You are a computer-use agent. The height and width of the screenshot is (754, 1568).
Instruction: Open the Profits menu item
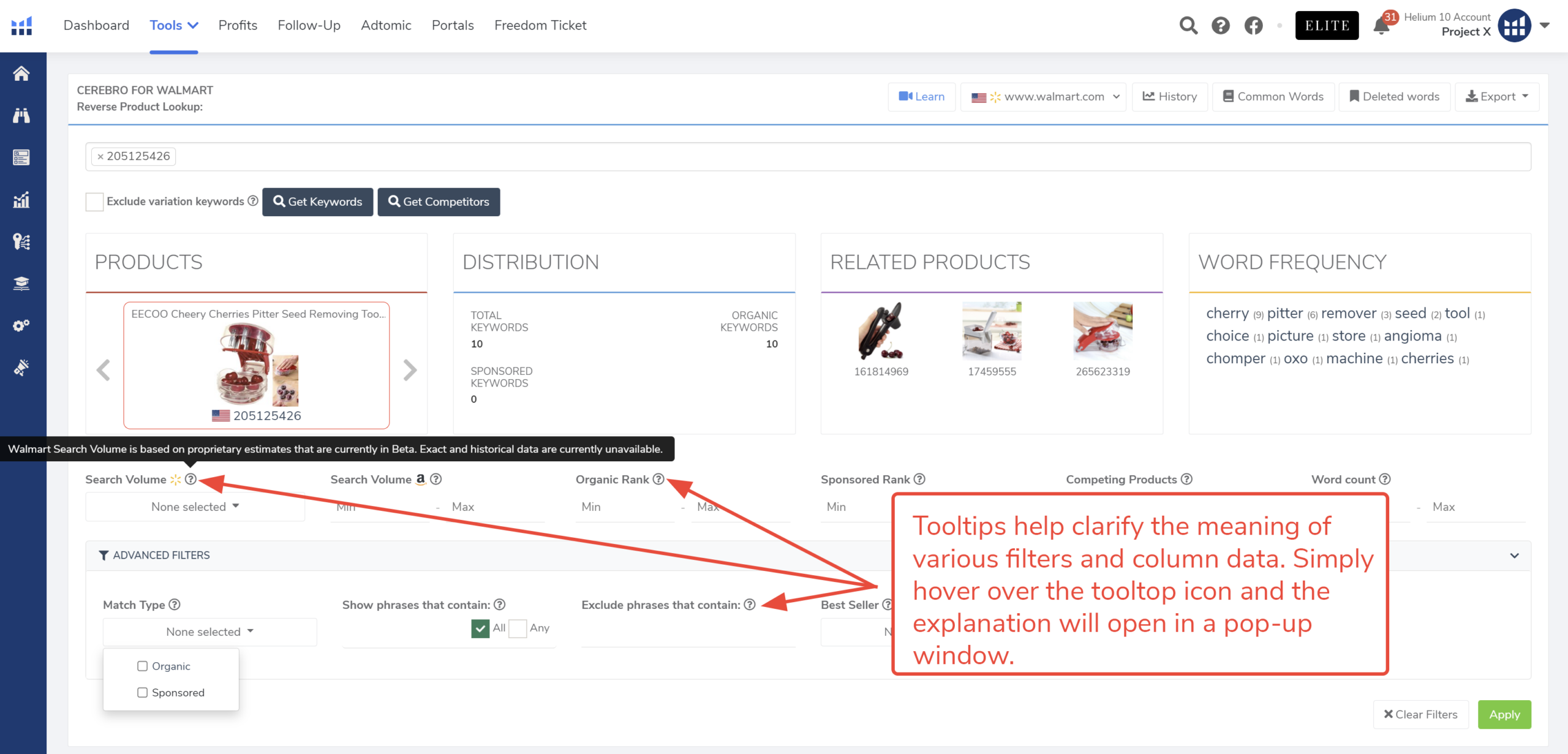238,25
